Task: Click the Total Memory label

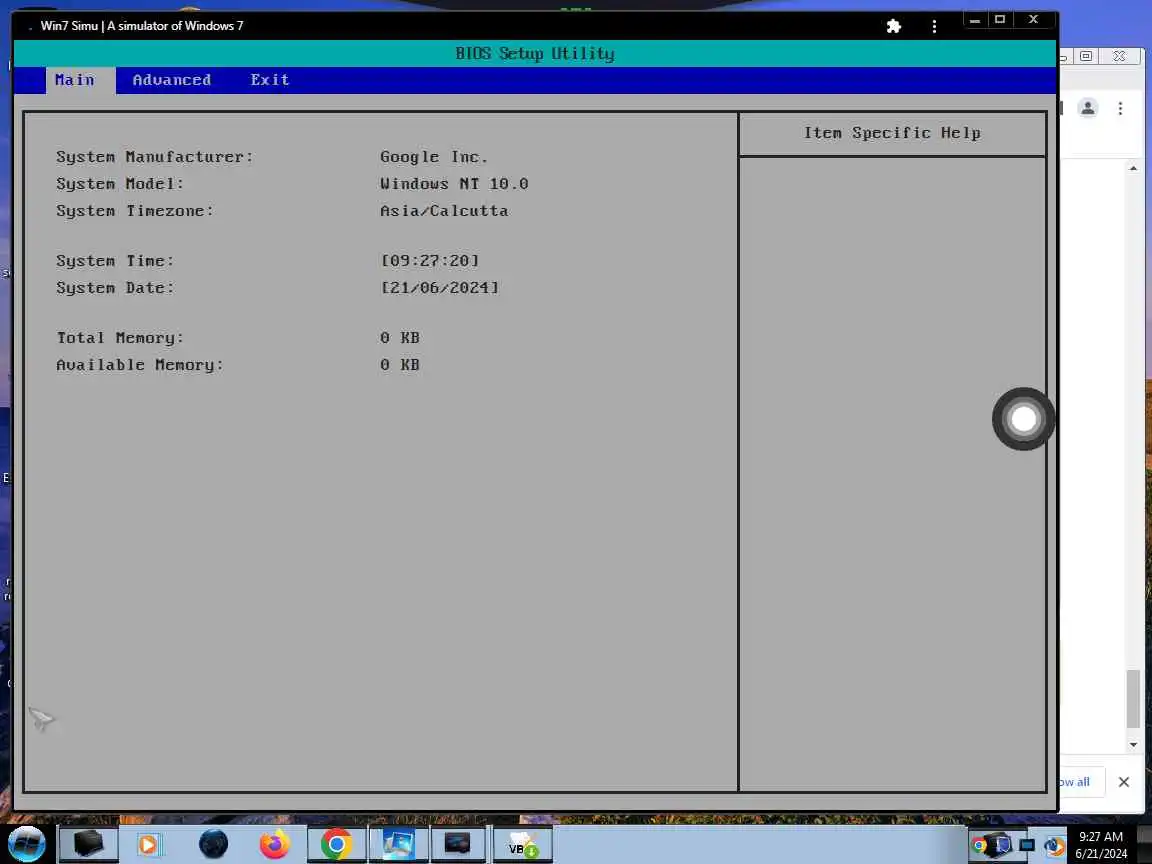Action: click(x=120, y=338)
